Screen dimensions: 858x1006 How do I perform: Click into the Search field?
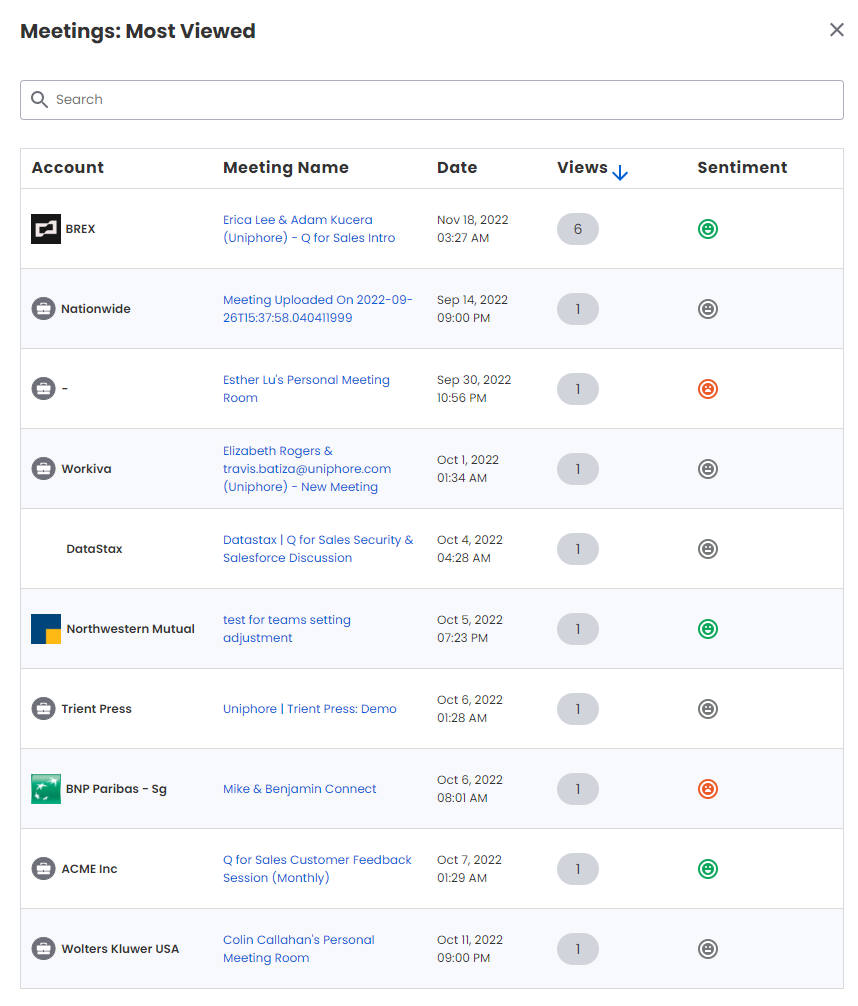pyautogui.click(x=432, y=100)
